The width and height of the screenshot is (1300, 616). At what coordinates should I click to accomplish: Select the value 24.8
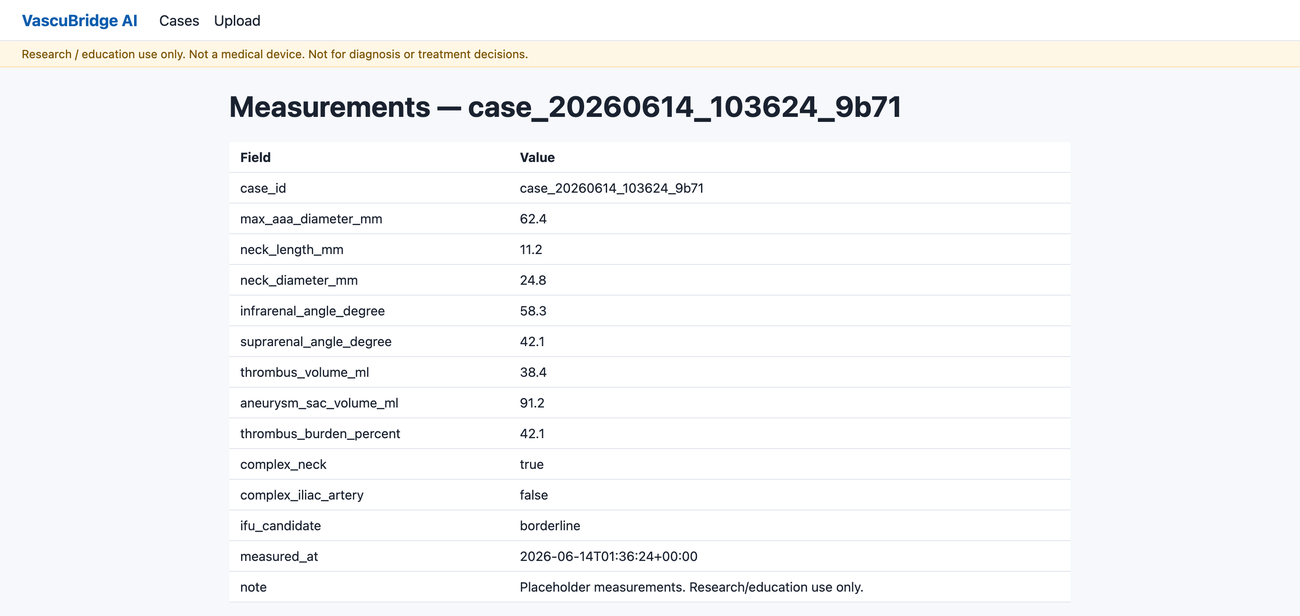533,280
